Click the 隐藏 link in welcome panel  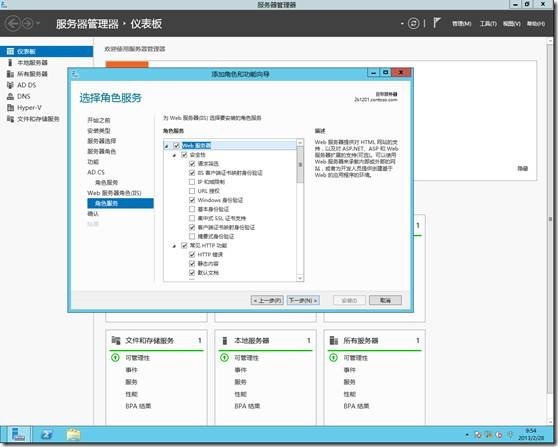point(522,169)
